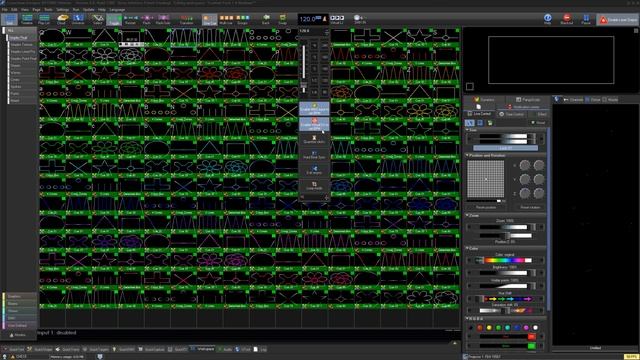Viewport: 640px width, 360px height.
Task: Select the All category in left list
Action: point(20,31)
